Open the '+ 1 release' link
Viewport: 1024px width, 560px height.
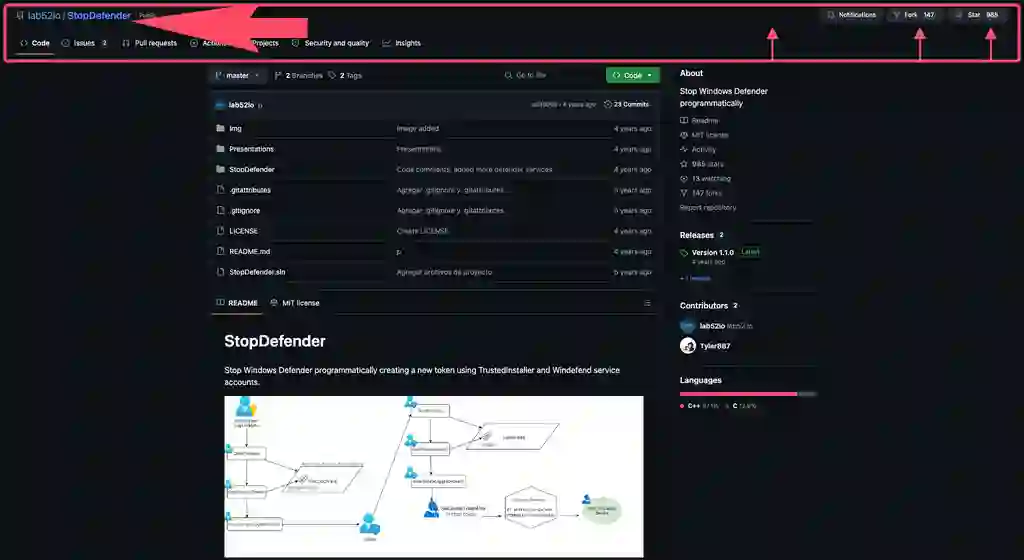click(x=695, y=279)
